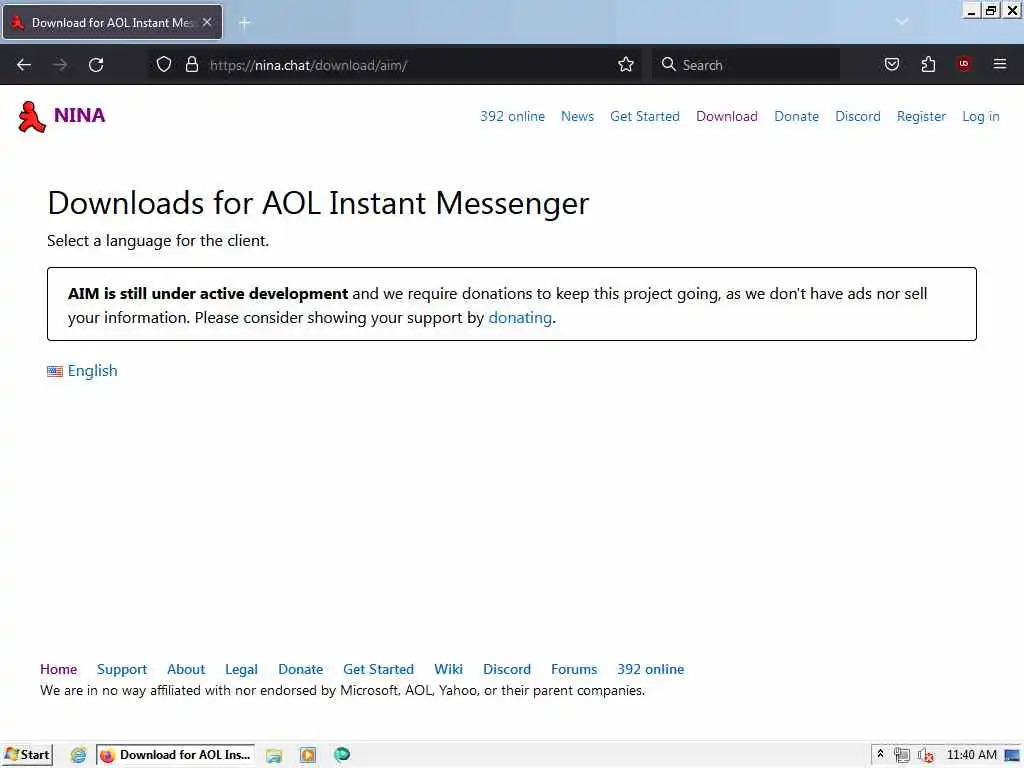Close the Download for AOL Instant Messenger tab
The height and width of the screenshot is (768, 1024).
[207, 22]
